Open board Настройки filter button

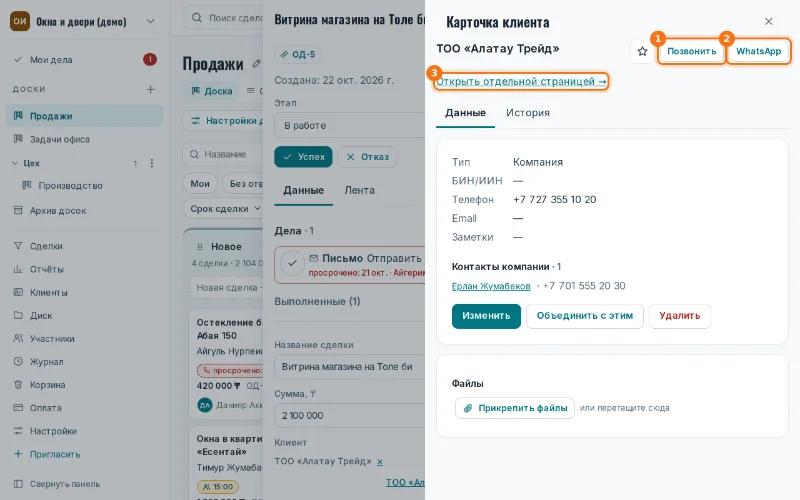[223, 121]
